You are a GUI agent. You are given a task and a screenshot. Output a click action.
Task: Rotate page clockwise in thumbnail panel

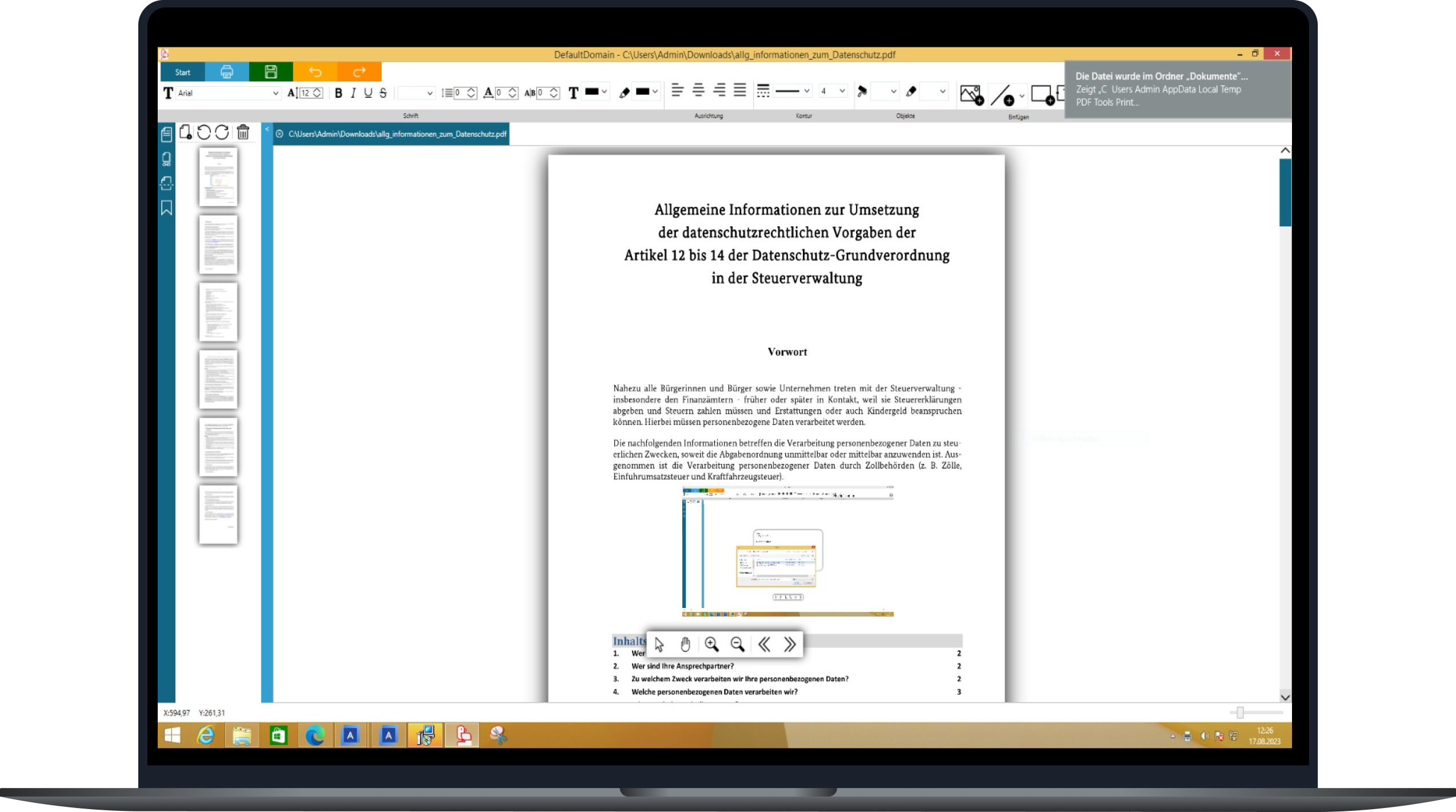click(222, 132)
